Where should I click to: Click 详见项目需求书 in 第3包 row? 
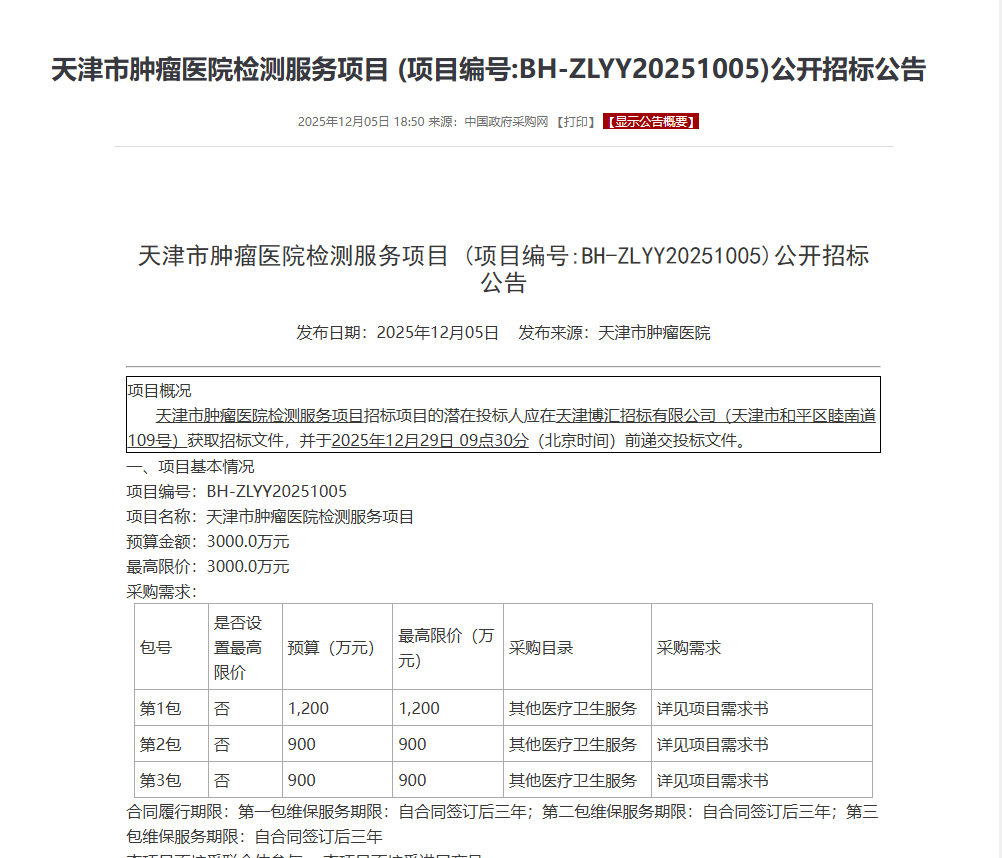[x=712, y=781]
